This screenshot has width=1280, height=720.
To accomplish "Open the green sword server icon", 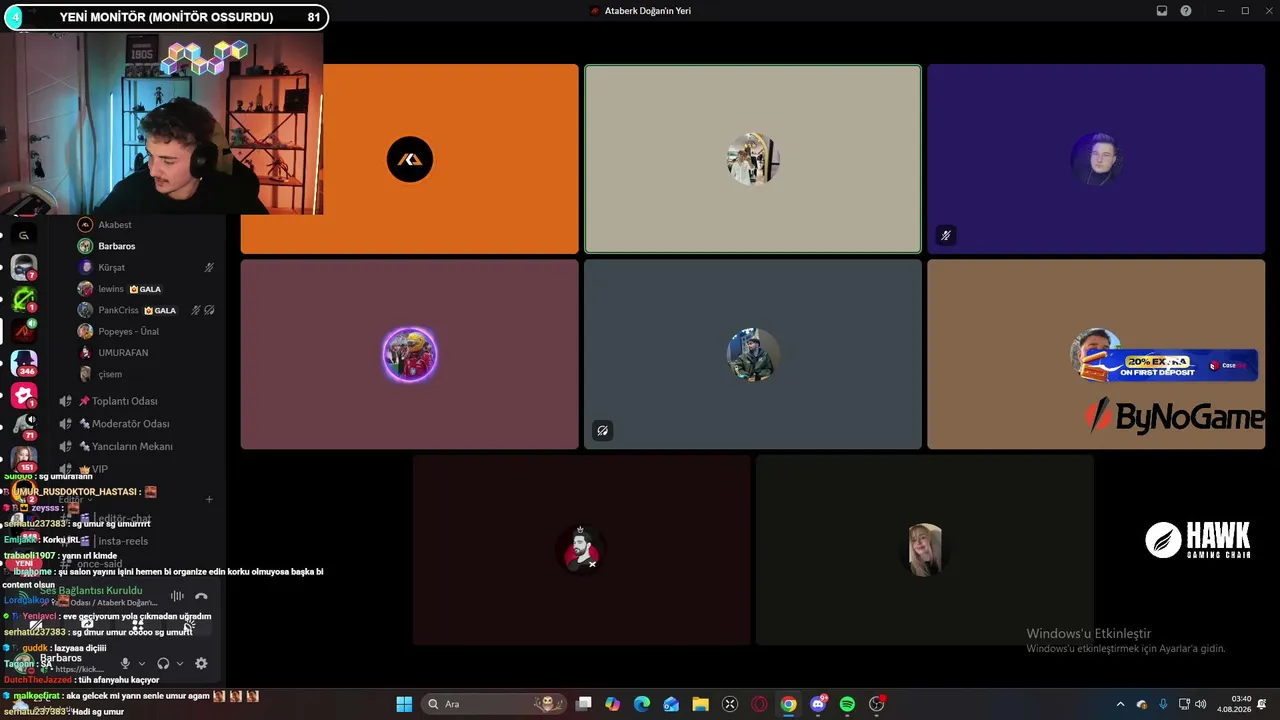I will [x=24, y=298].
